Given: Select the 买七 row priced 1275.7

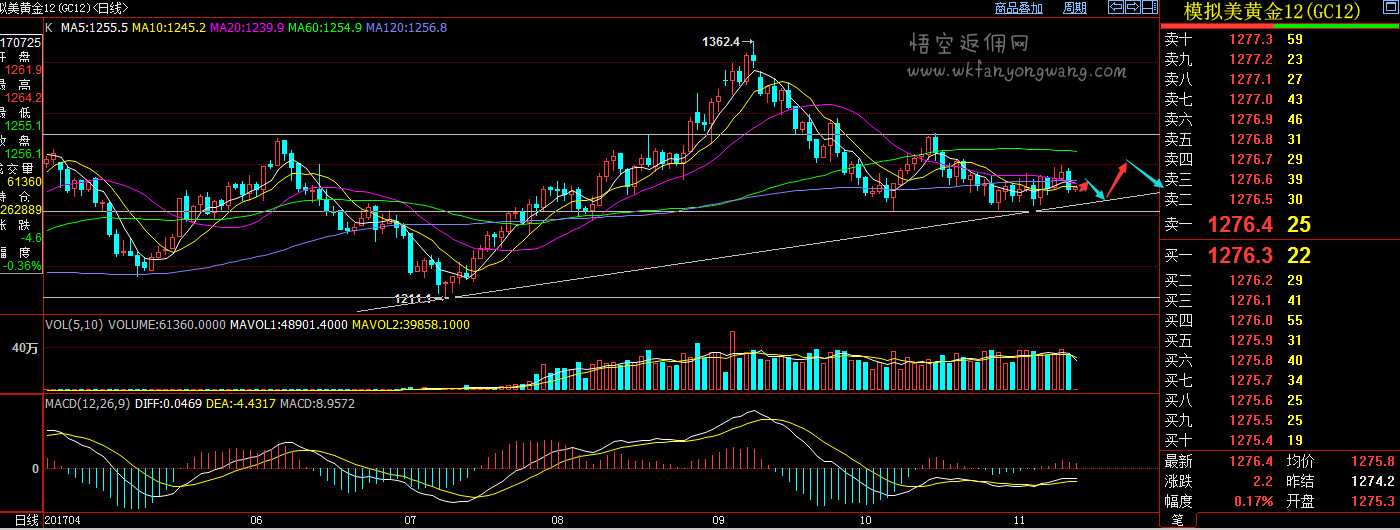Looking at the screenshot, I should pos(1279,380).
